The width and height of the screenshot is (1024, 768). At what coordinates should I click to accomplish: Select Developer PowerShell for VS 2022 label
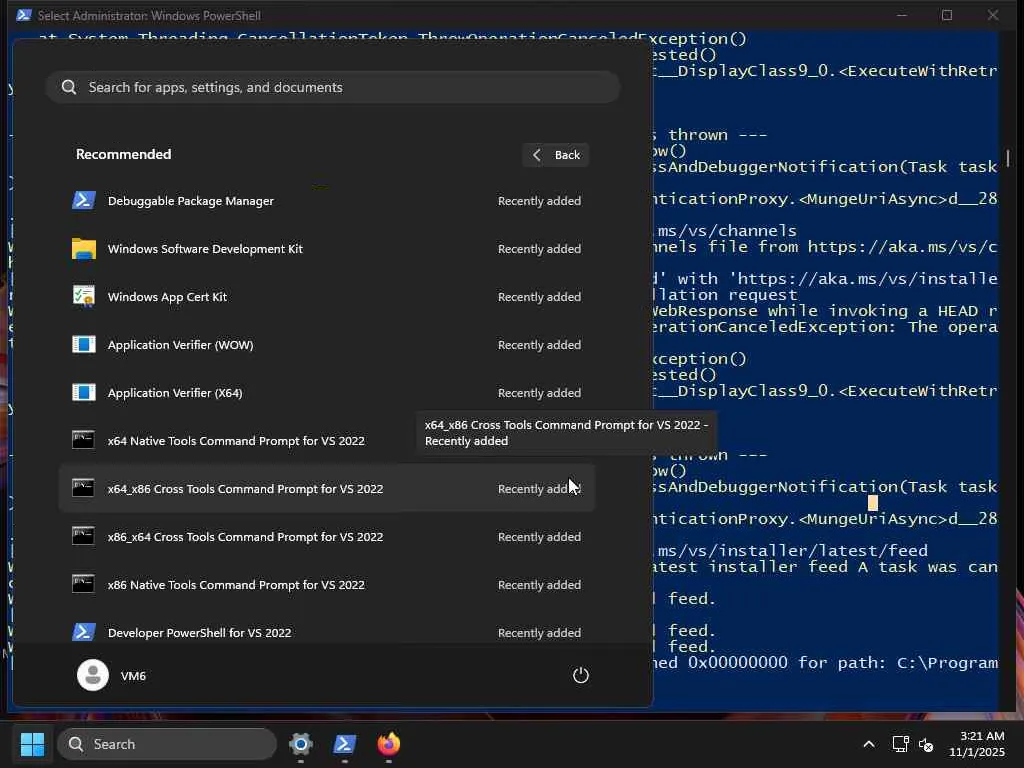(199, 633)
